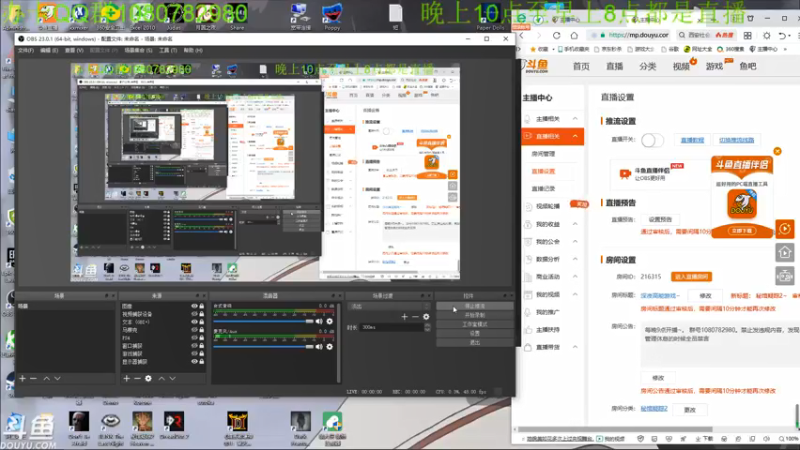This screenshot has width=800, height=450.
Task: Open download manager in browser status bar
Action: pos(704,439)
